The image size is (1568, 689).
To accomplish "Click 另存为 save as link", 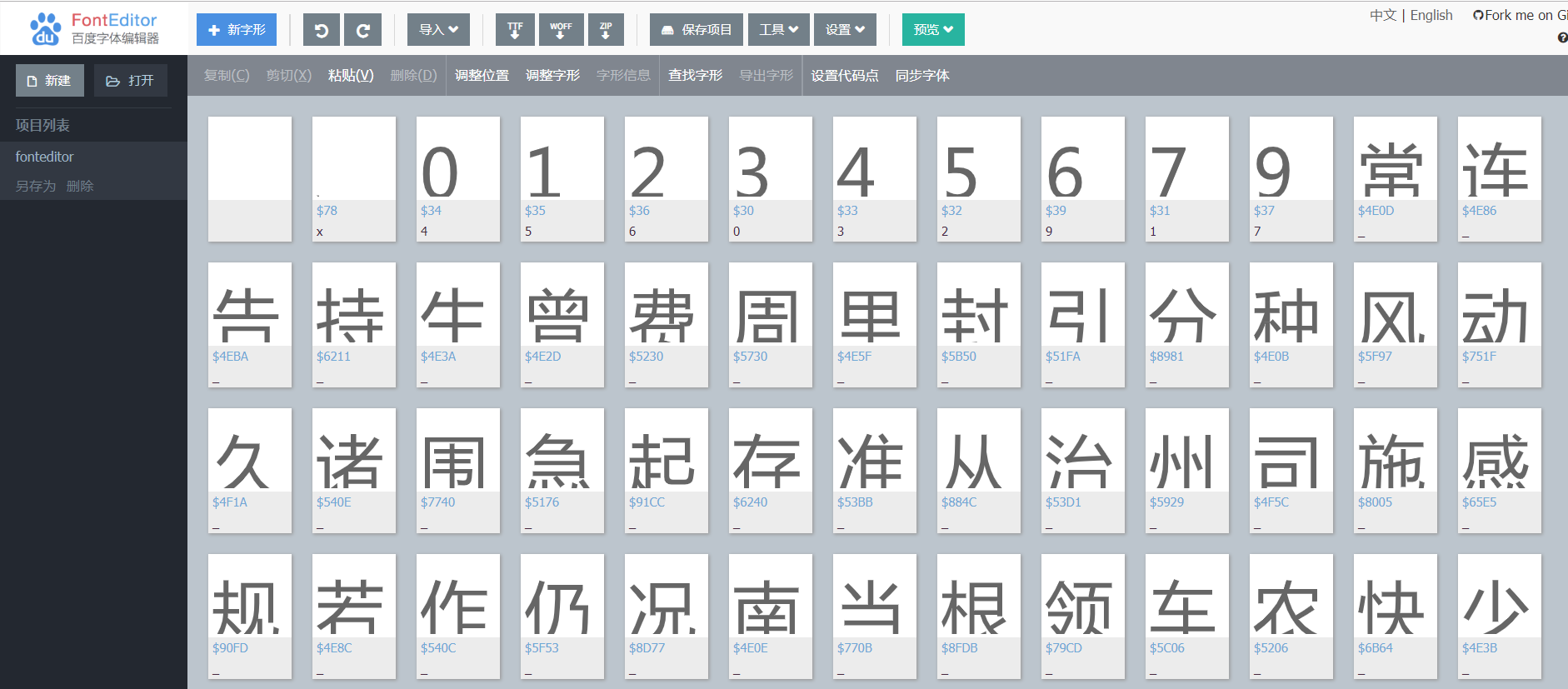I will click(x=35, y=186).
